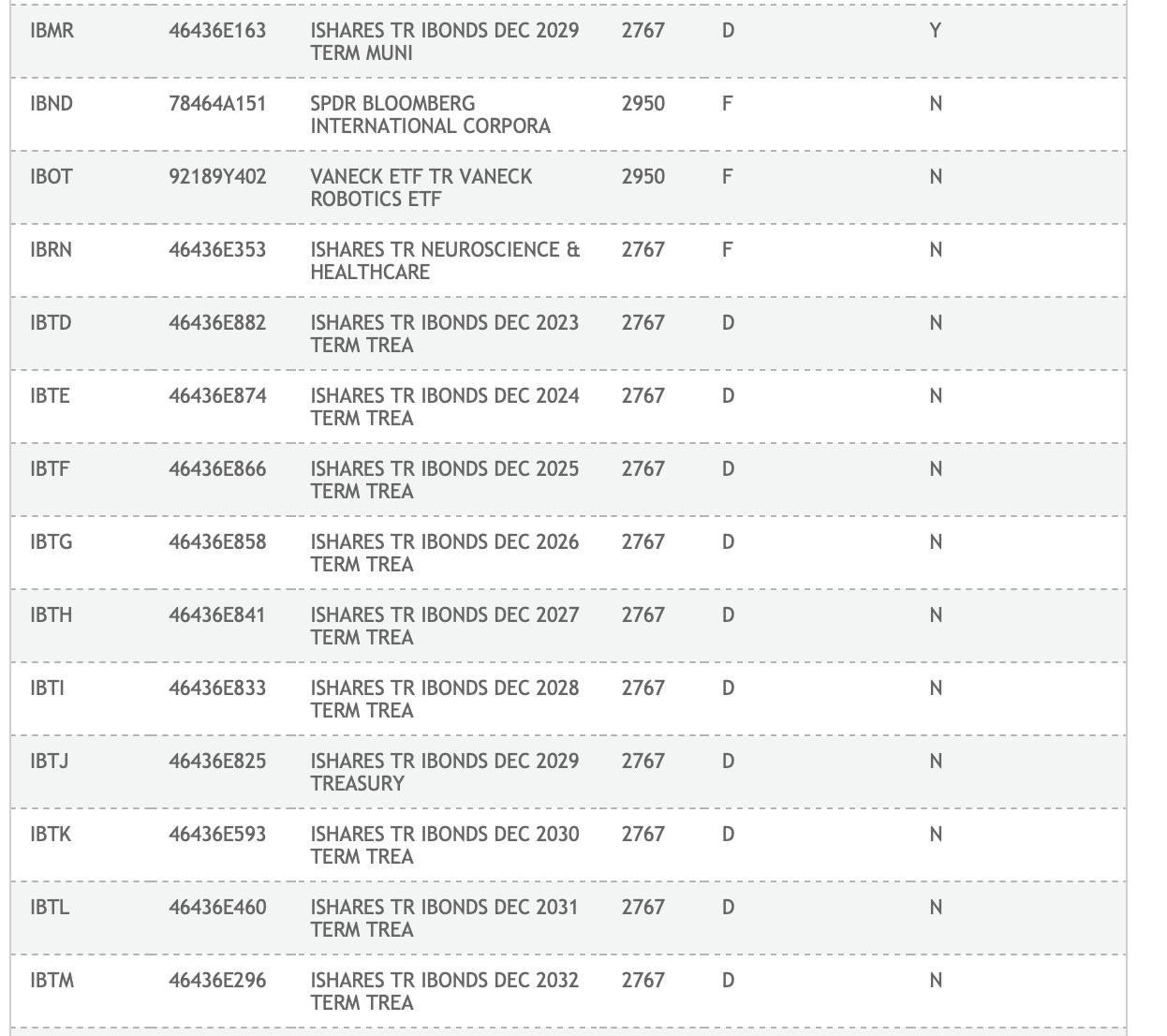1167x1036 pixels.
Task: Select the IBTD ticker symbol
Action: click(x=51, y=322)
